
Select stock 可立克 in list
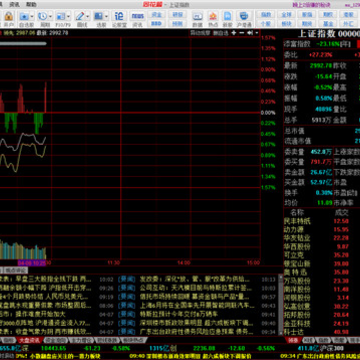click(294, 255)
